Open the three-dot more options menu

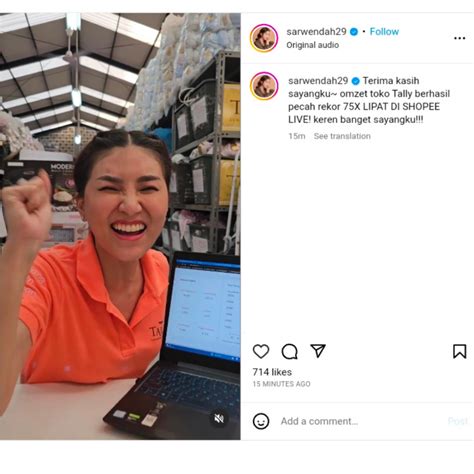tap(459, 38)
